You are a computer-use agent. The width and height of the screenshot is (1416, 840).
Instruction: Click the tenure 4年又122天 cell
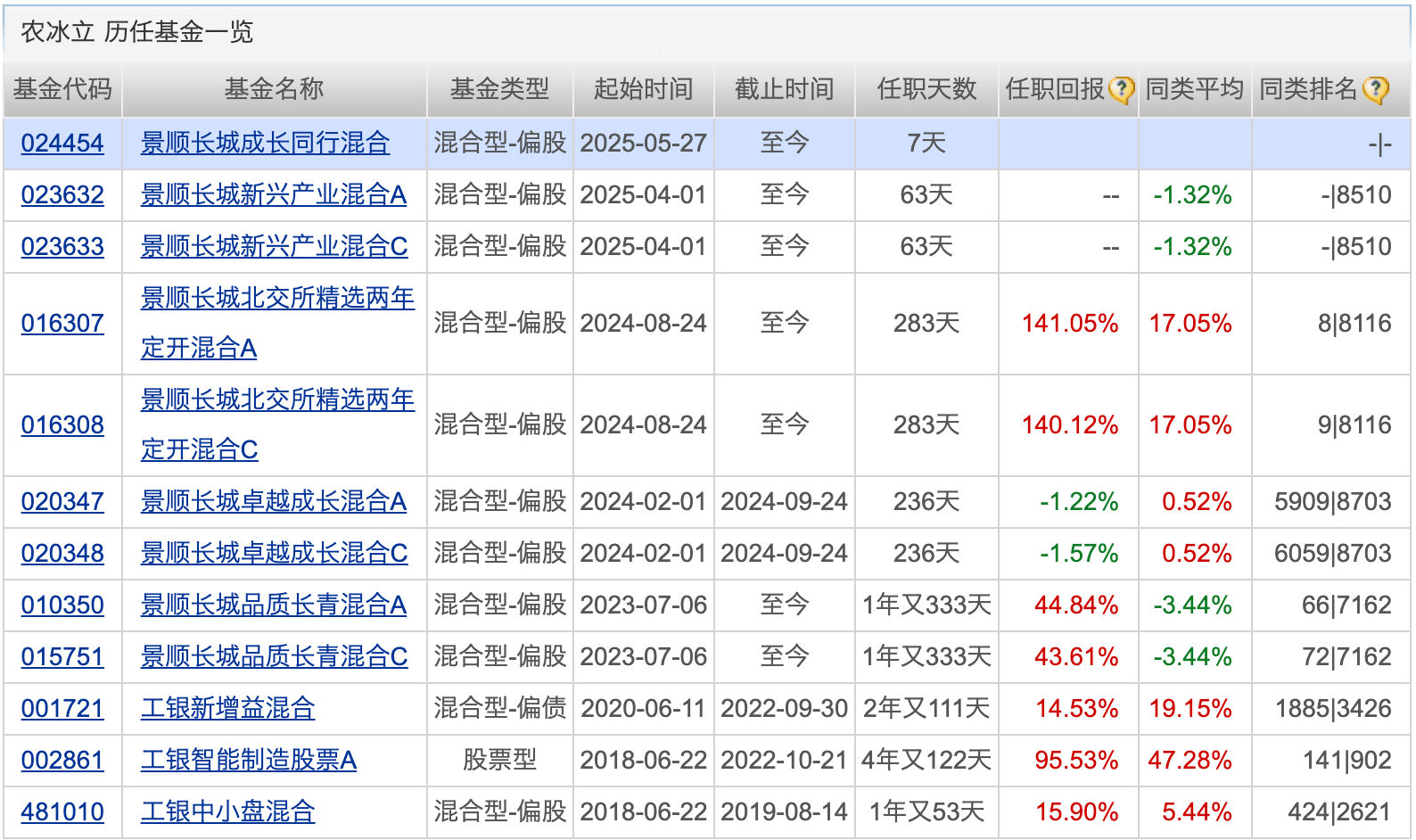(x=926, y=761)
